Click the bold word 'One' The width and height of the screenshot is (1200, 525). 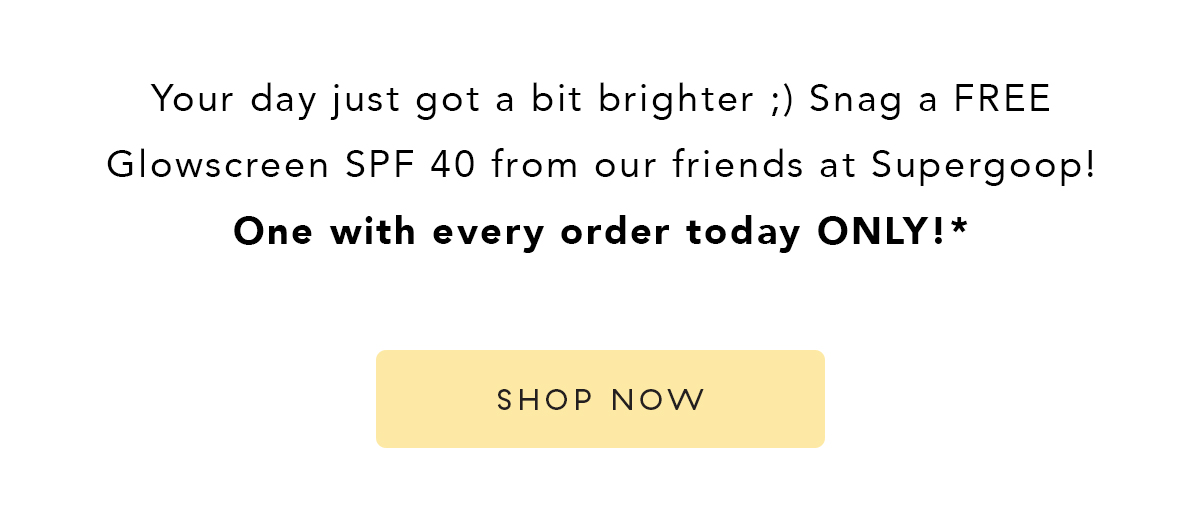pos(274,232)
